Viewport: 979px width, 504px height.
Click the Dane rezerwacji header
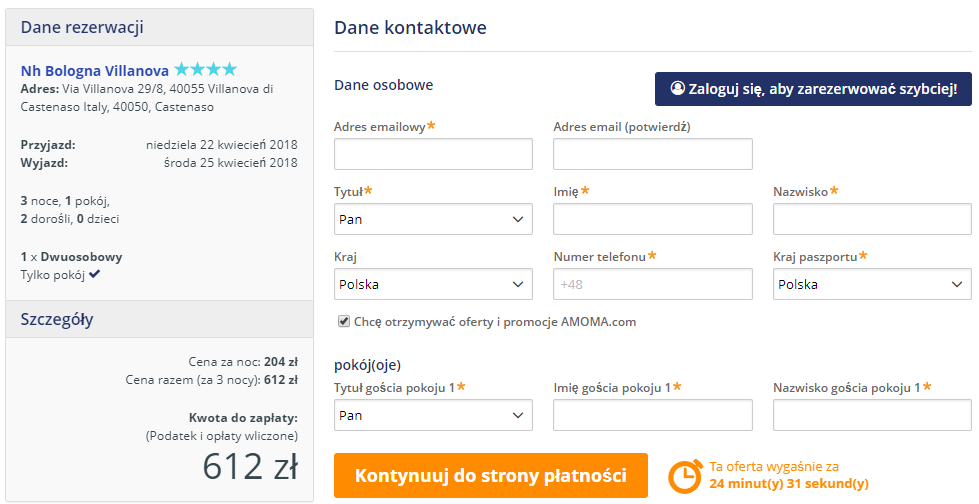click(x=159, y=27)
